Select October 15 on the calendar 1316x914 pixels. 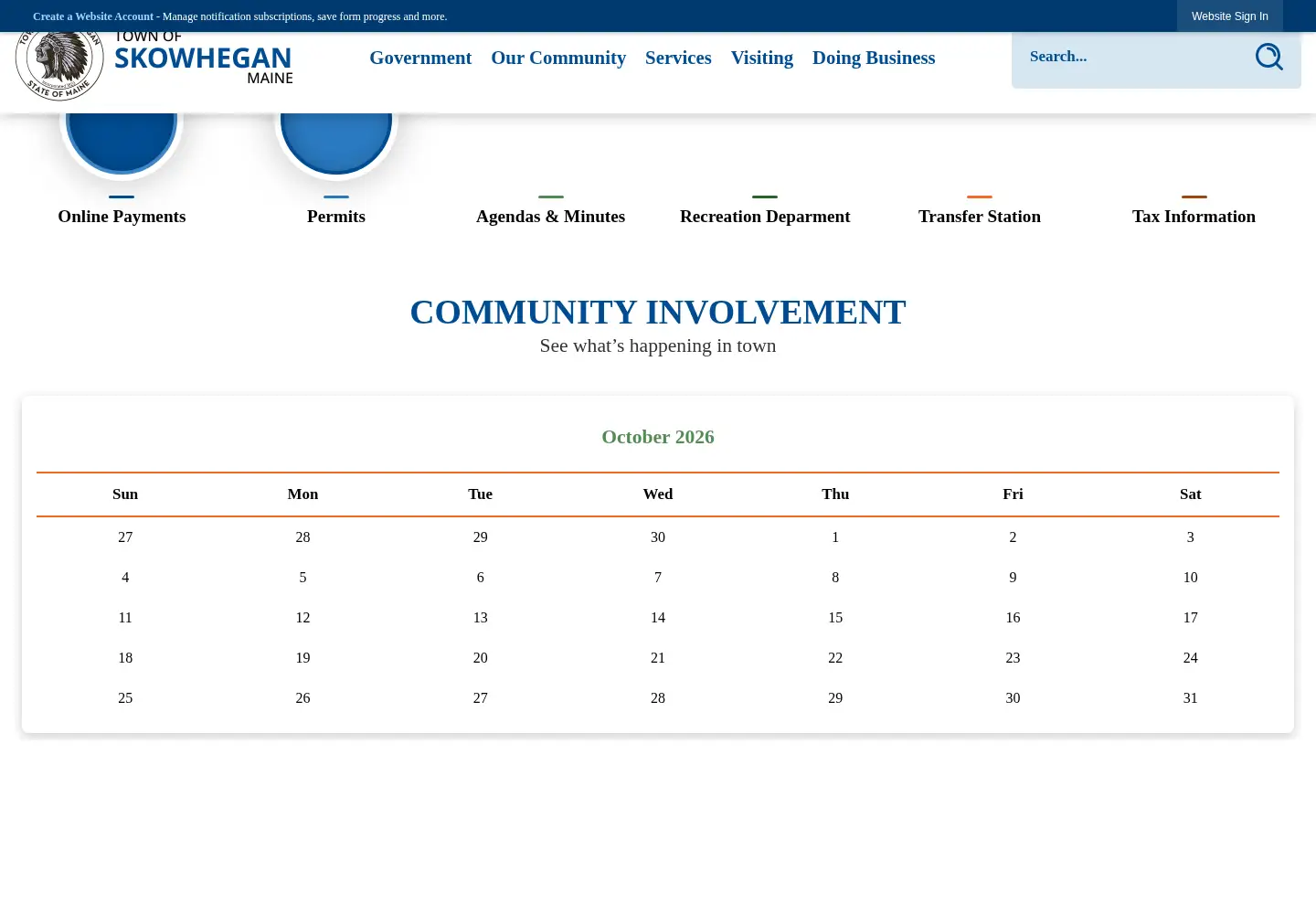835,618
